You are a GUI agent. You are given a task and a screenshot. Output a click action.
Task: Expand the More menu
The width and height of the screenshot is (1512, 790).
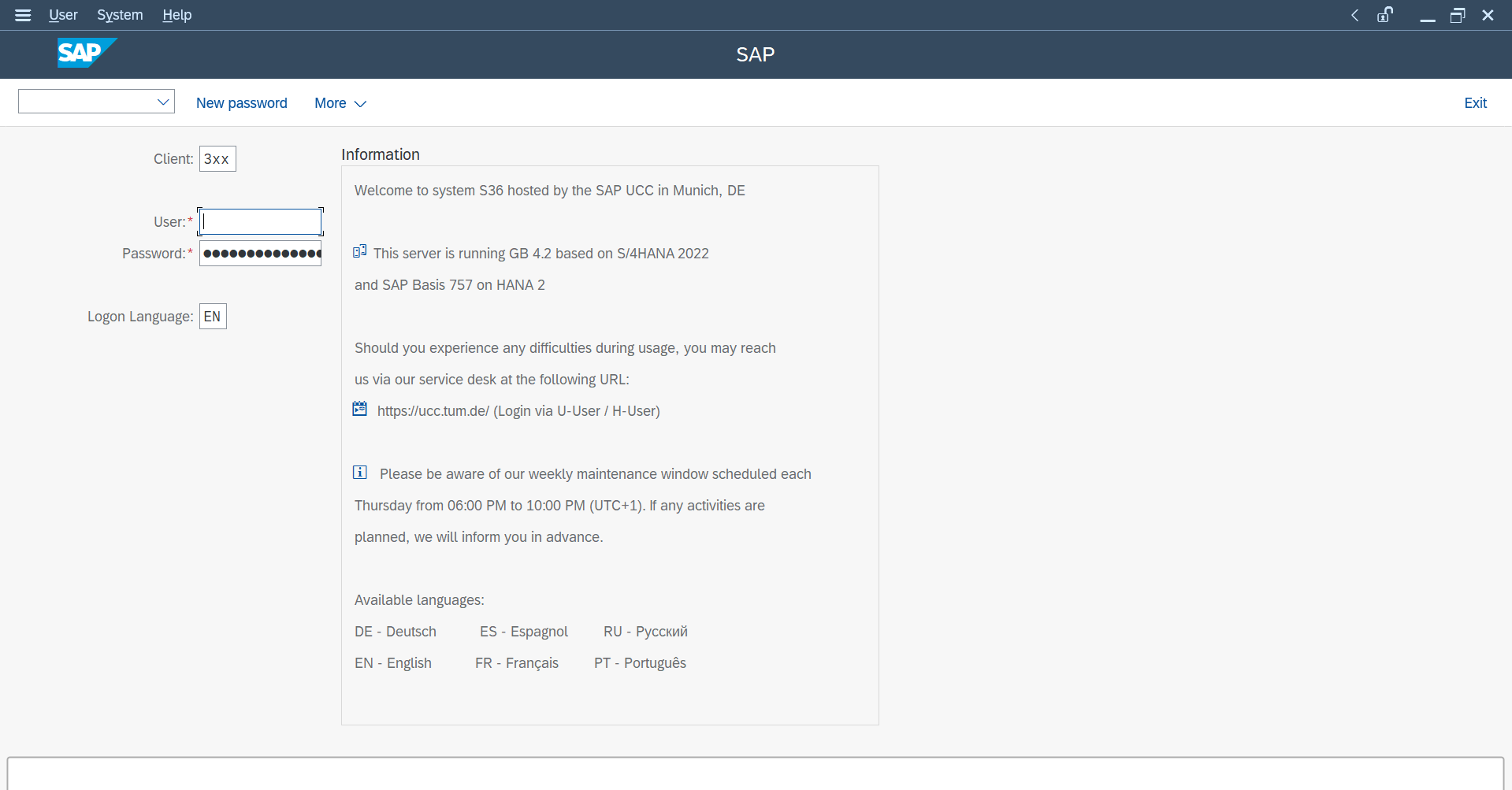point(340,103)
